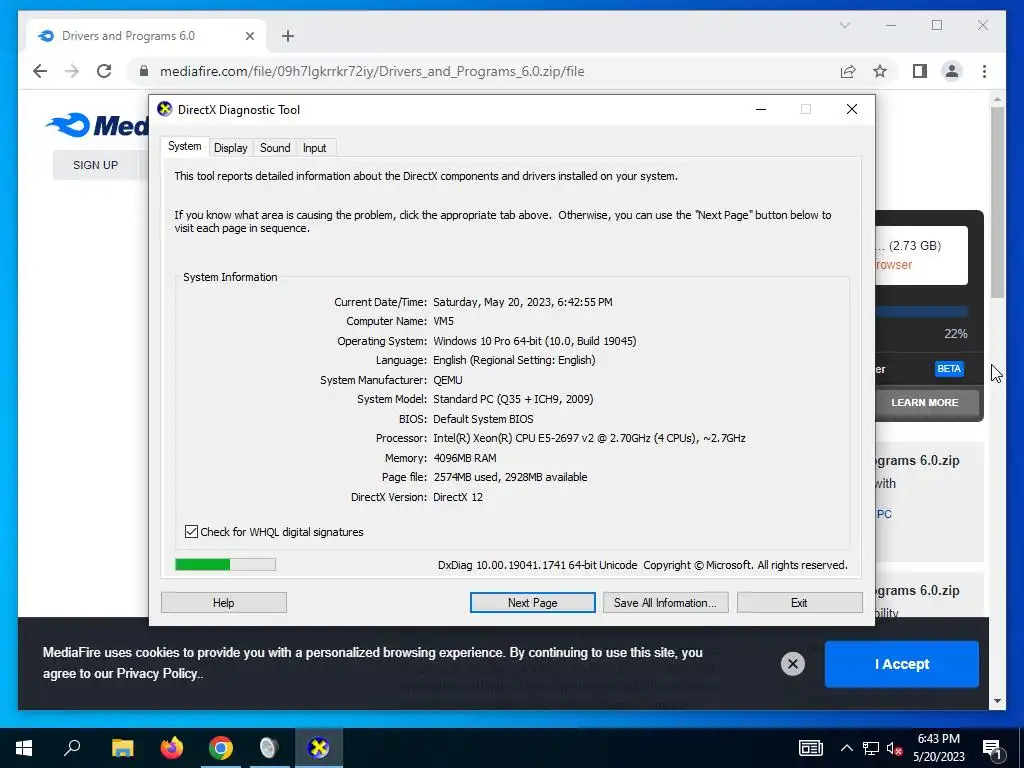This screenshot has height=768, width=1024.
Task: Click the DirectX icon in title bar
Action: (165, 109)
